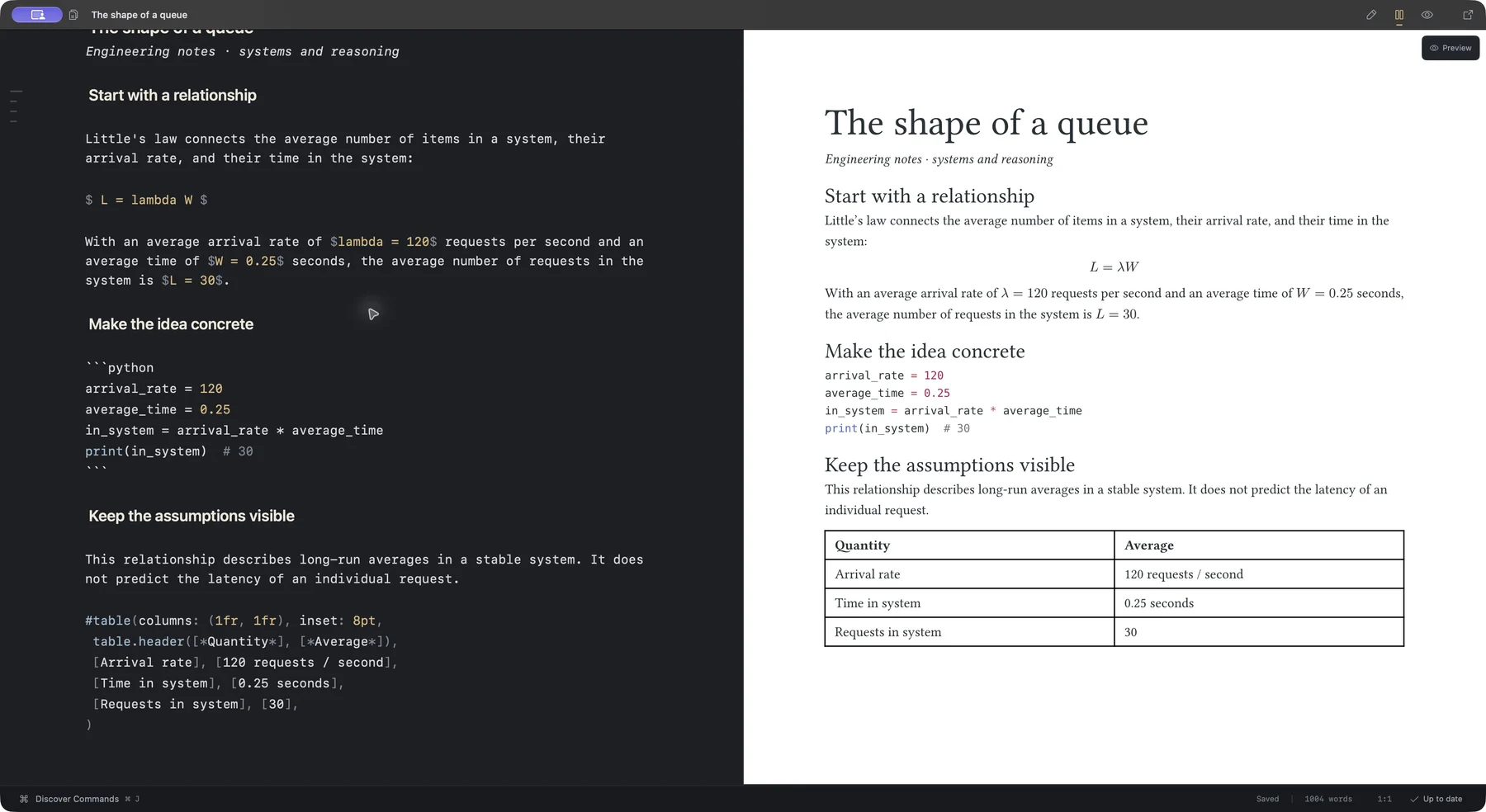
Task: Open document in external window icon
Action: pos(1468,15)
